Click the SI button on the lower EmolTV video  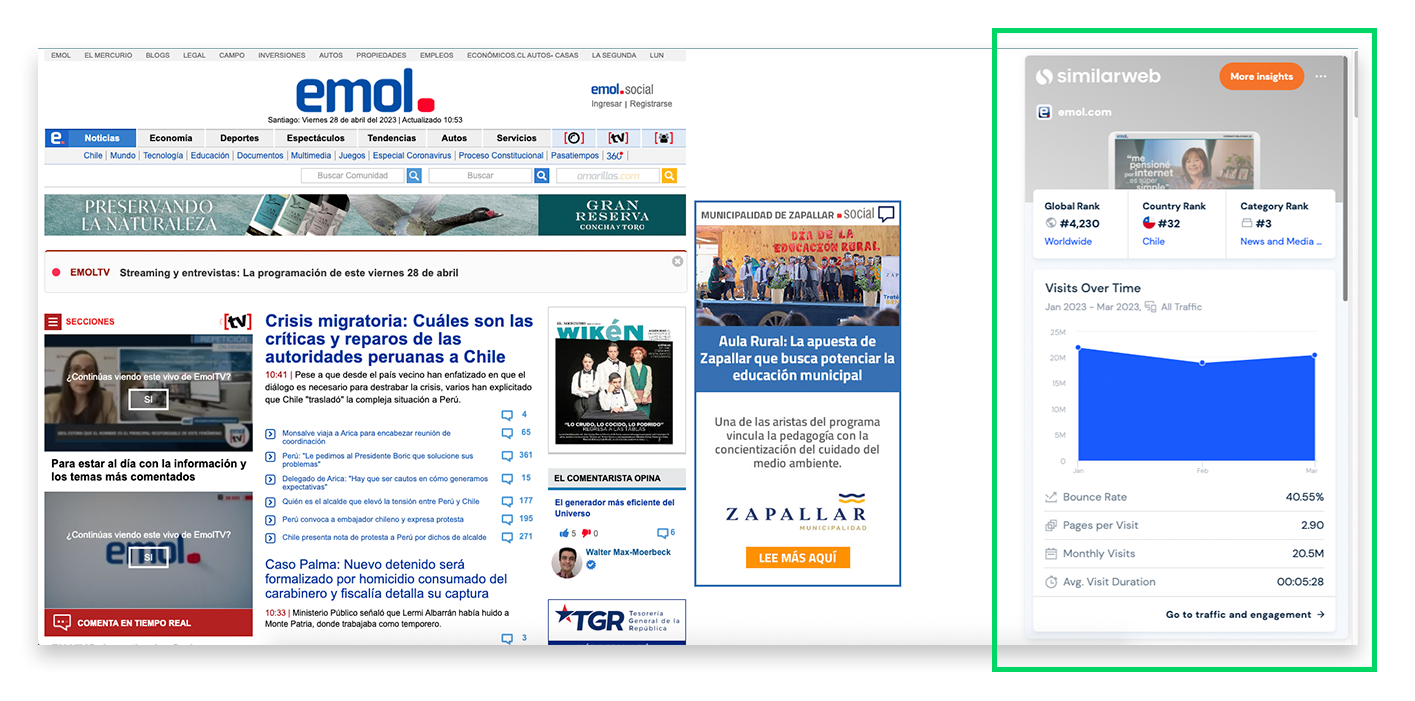(148, 557)
